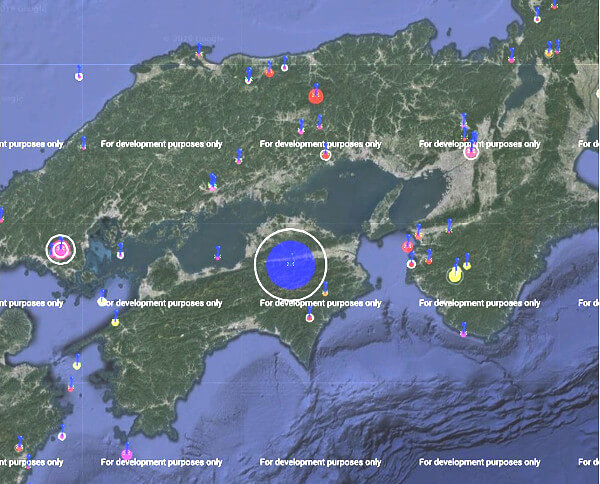The width and height of the screenshot is (600, 484).
Task: Click the large blue circle on Shikoku
Action: [290, 264]
